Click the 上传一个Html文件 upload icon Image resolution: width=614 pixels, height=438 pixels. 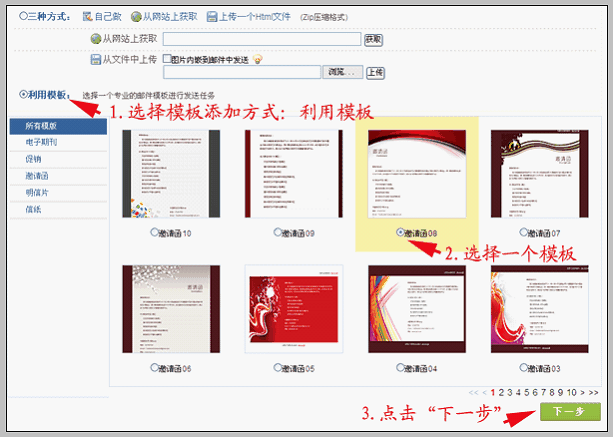213,17
